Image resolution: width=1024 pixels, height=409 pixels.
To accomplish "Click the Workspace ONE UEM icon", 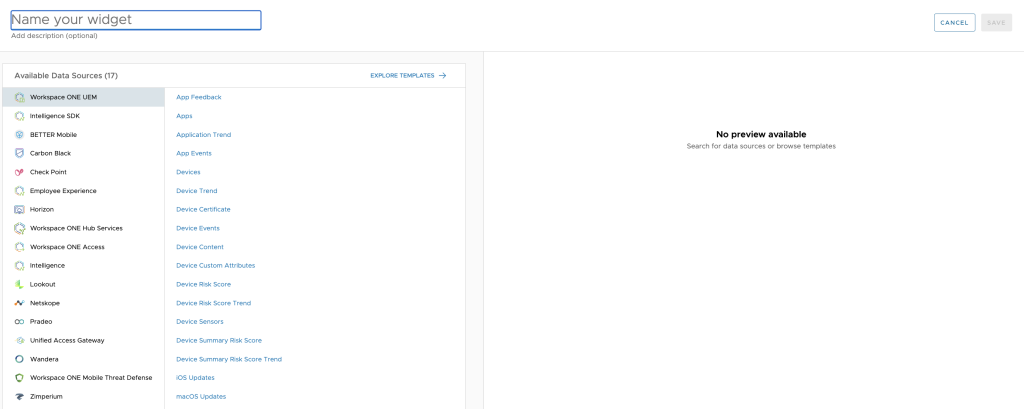I will pos(20,97).
